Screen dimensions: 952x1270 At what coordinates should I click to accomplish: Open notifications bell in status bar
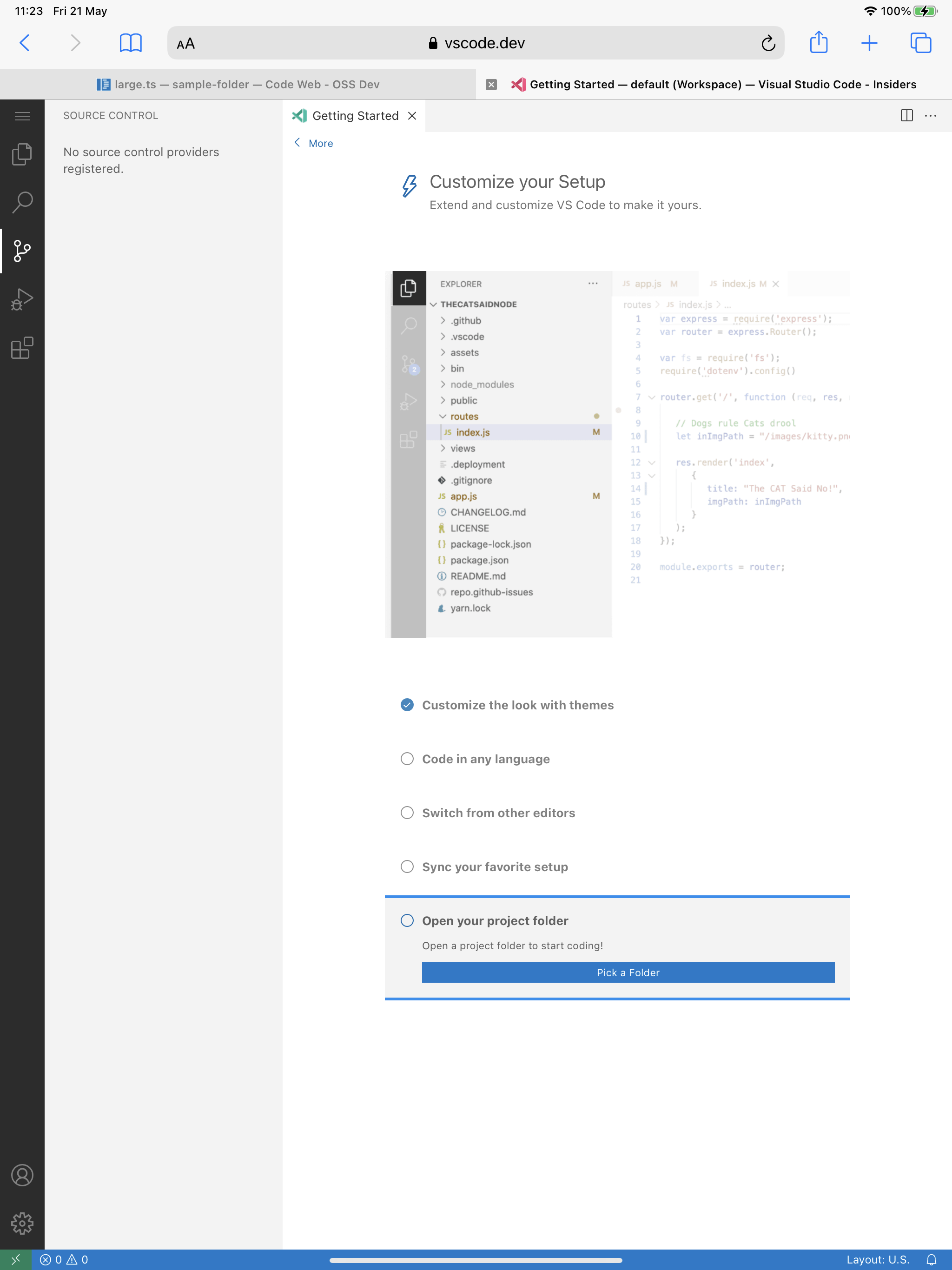pos(932,1260)
